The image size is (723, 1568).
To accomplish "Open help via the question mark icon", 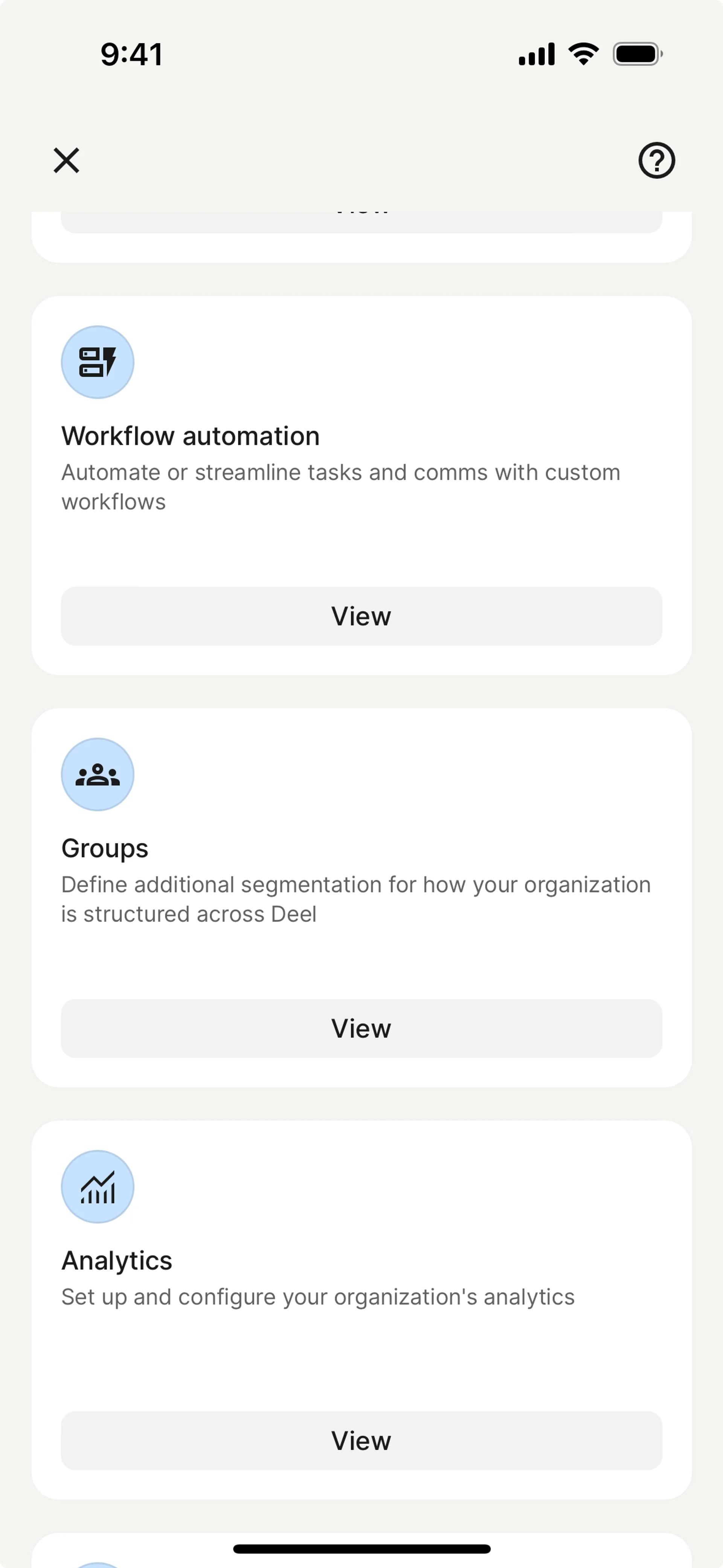I will [656, 161].
